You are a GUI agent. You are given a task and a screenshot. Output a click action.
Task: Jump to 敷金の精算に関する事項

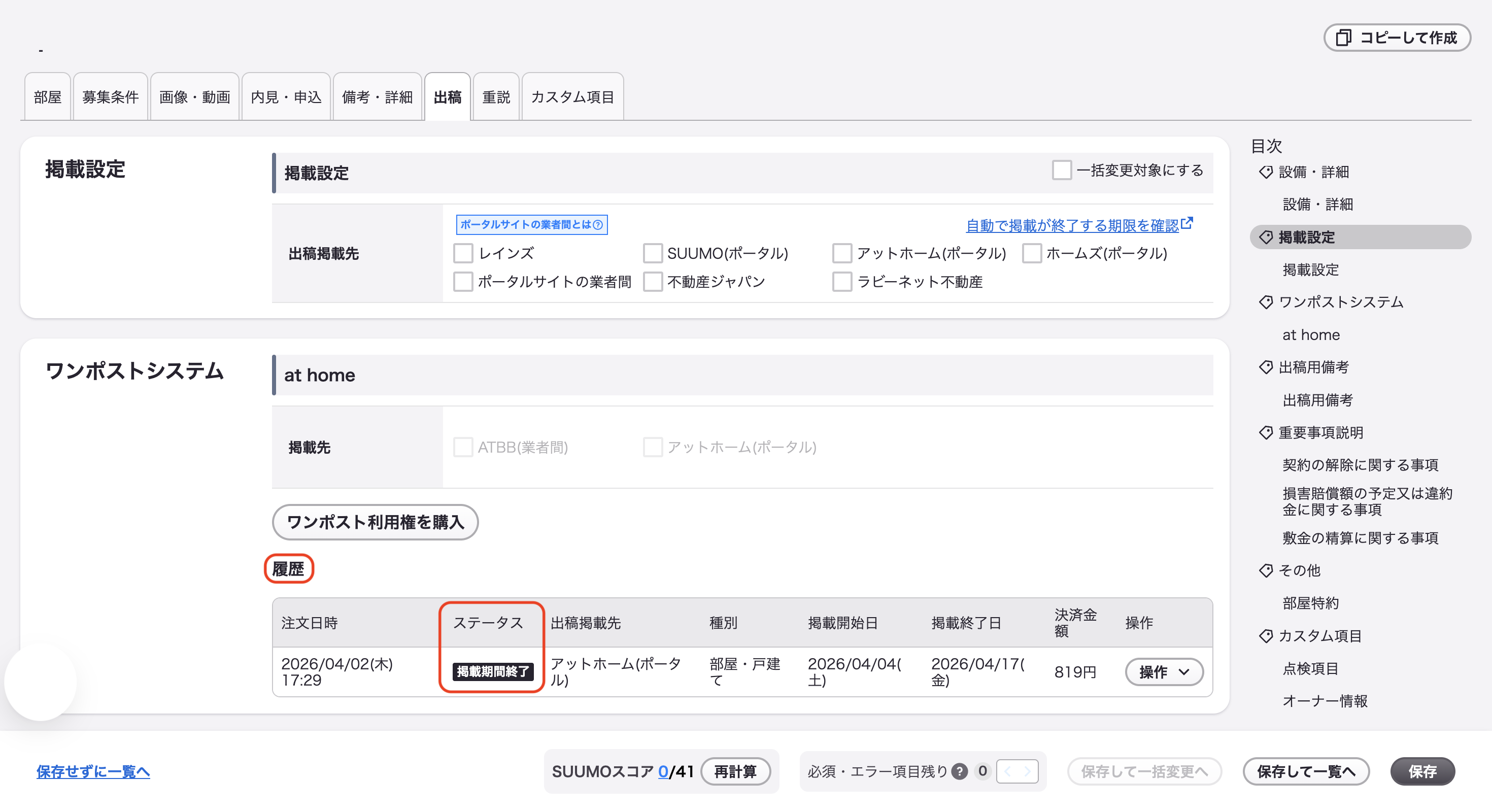pyautogui.click(x=1361, y=538)
